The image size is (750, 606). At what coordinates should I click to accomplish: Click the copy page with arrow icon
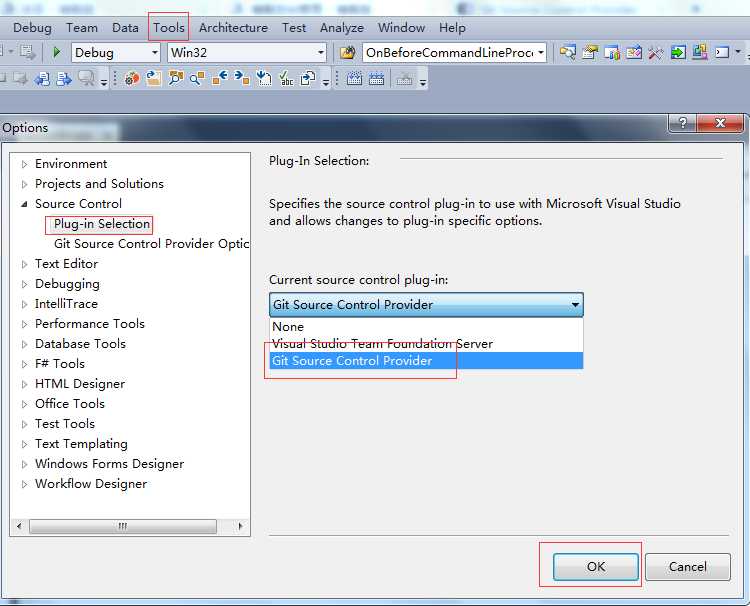click(308, 78)
